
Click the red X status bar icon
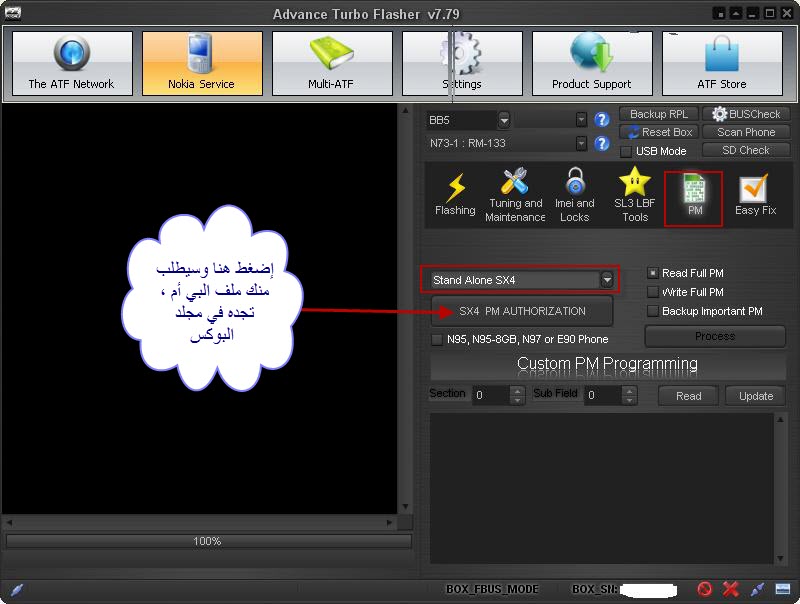coord(731,589)
